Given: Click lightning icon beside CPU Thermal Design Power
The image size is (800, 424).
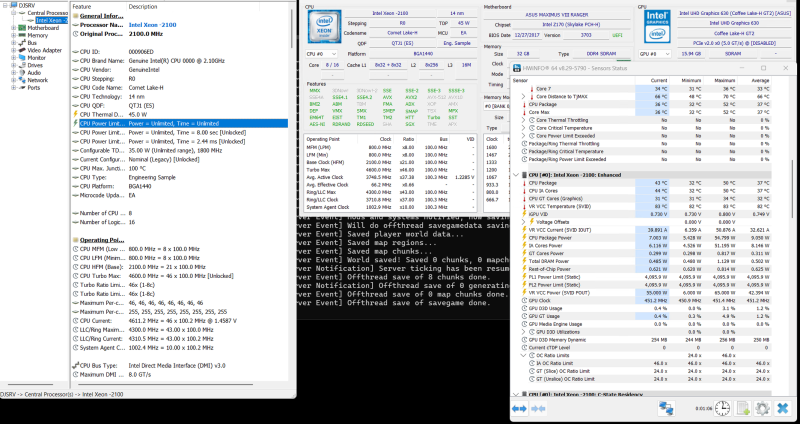Looking at the screenshot, I should click(76, 114).
